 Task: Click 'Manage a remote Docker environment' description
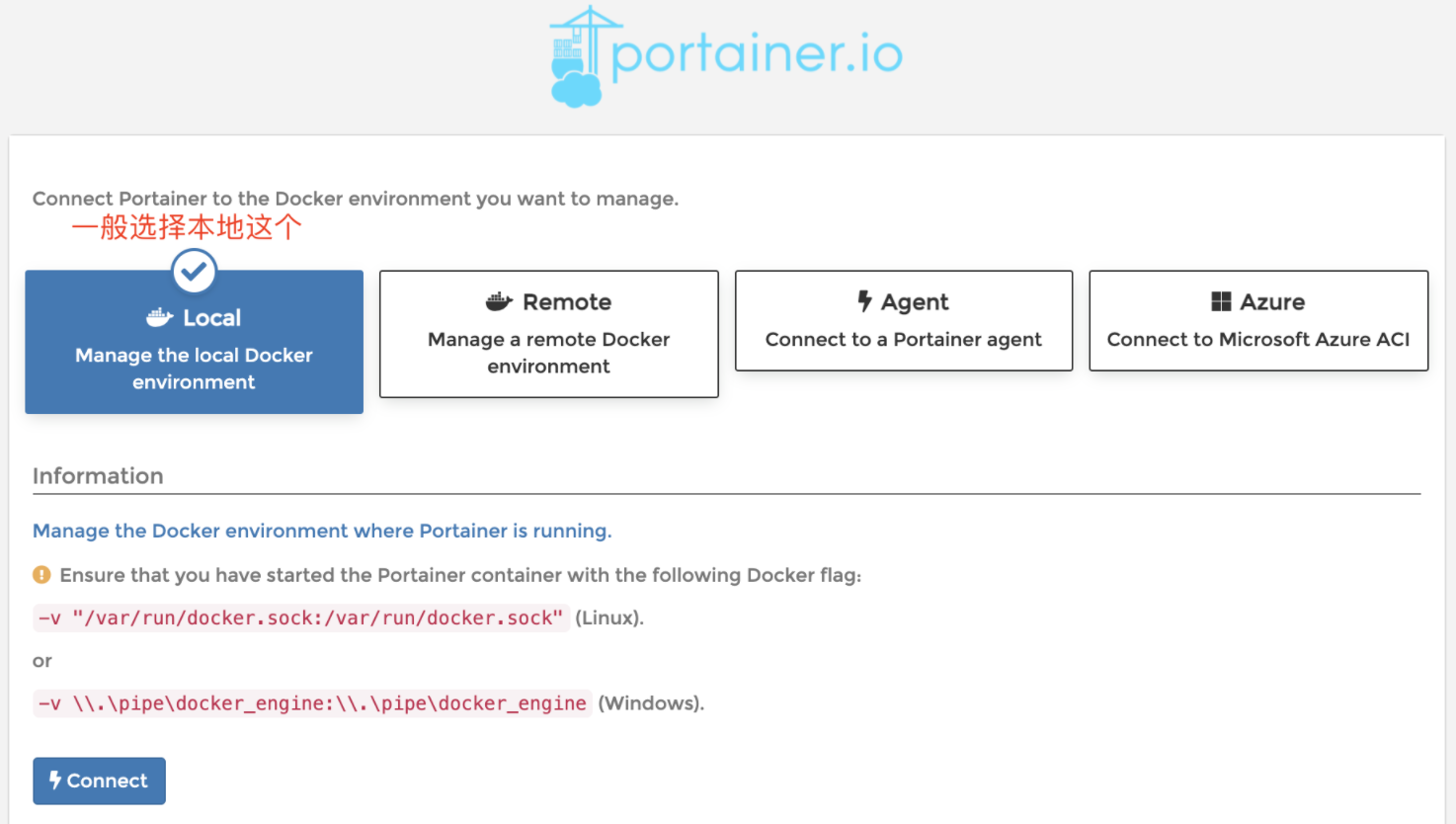coord(549,353)
